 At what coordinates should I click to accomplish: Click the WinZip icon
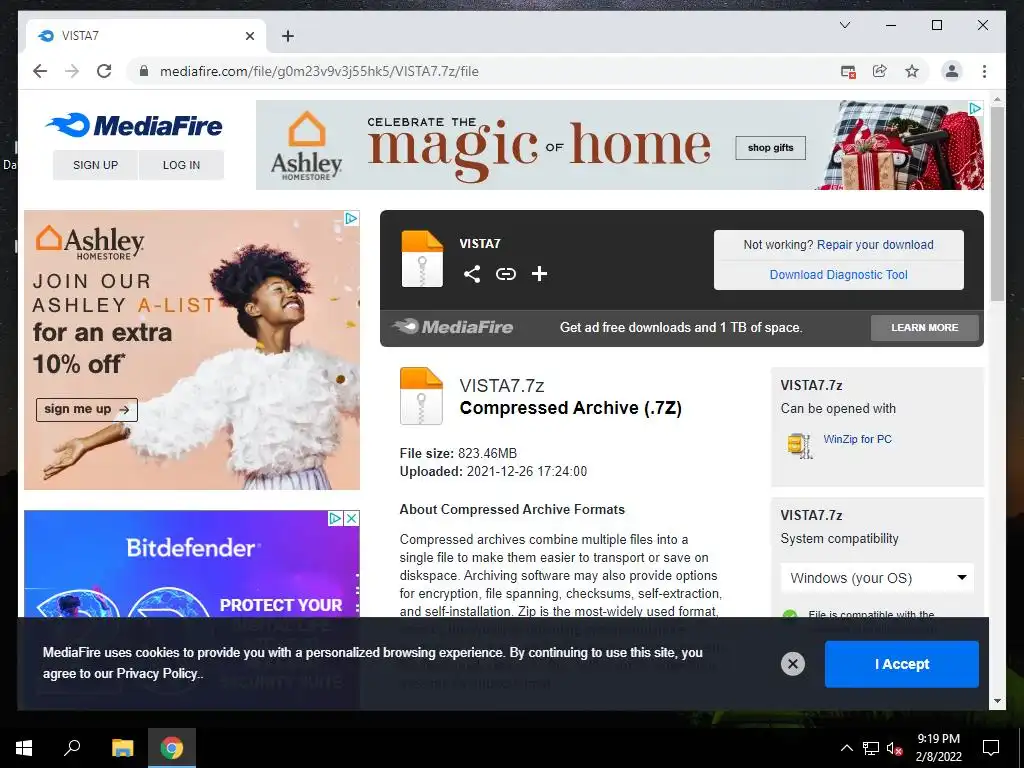point(800,445)
